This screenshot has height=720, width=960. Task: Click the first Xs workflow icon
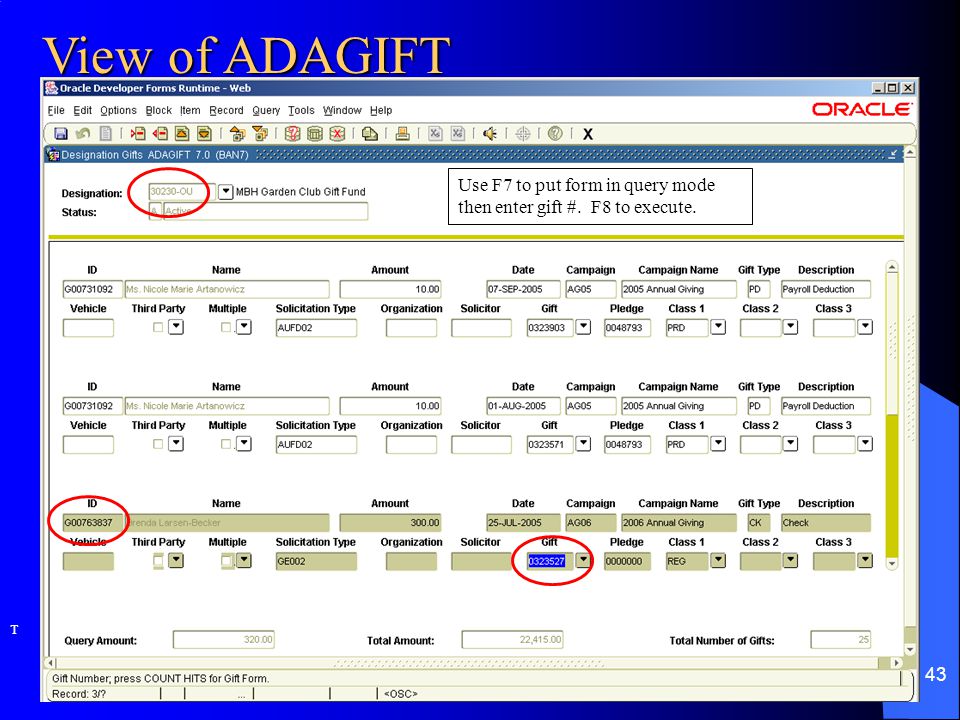pyautogui.click(x=435, y=133)
